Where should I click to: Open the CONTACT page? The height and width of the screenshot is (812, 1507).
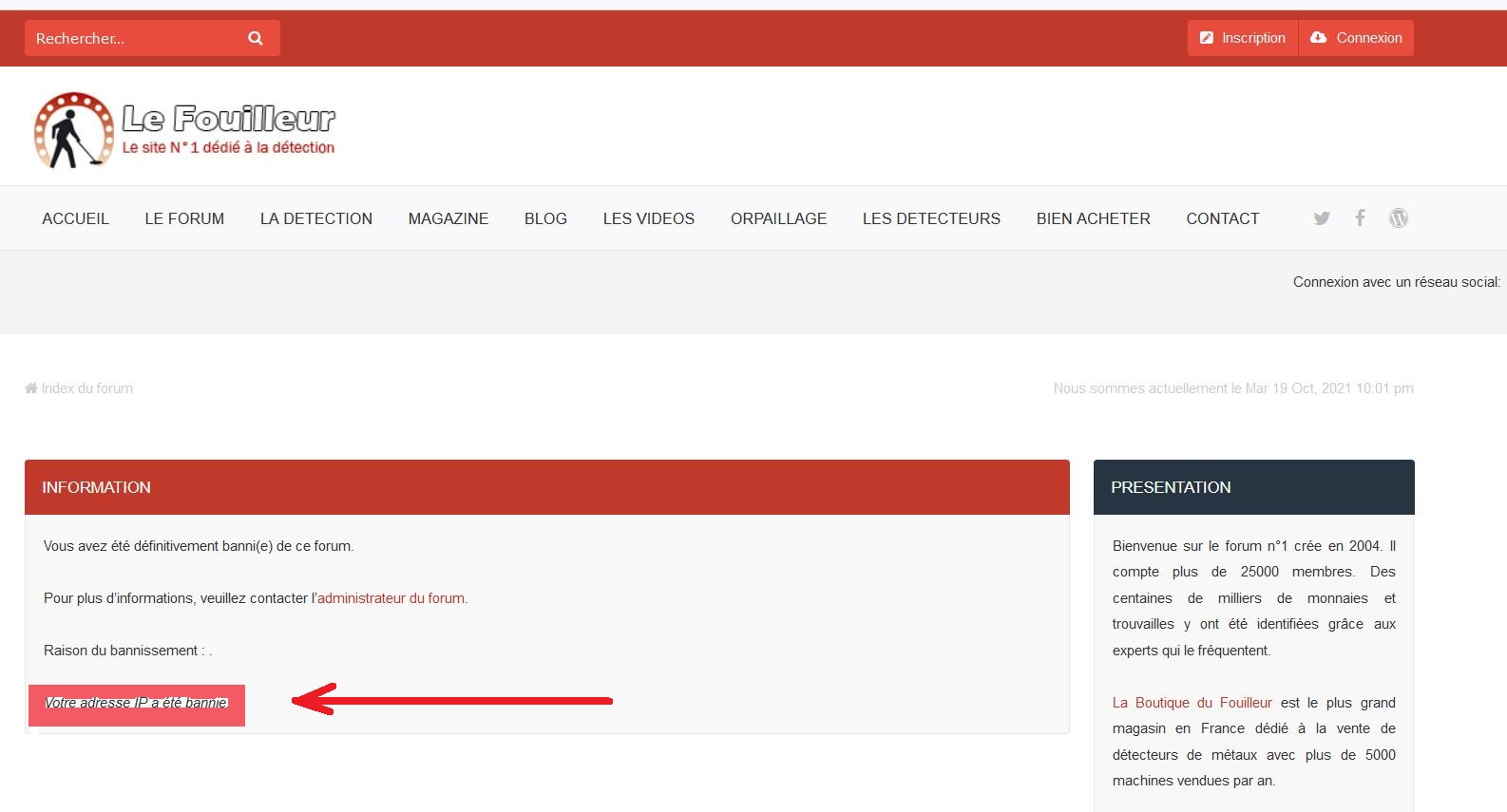1222,218
